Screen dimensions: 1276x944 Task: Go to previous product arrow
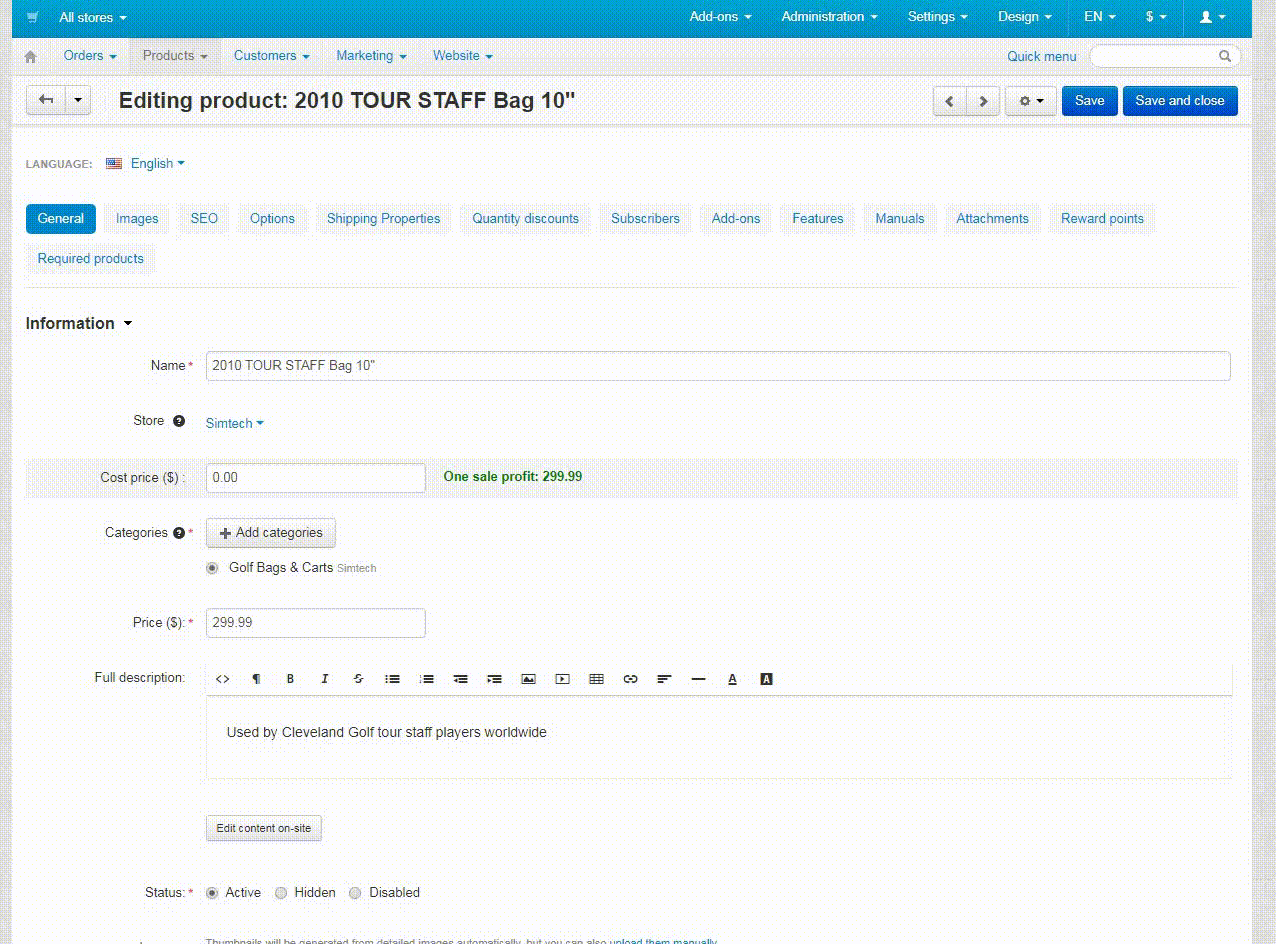(950, 101)
